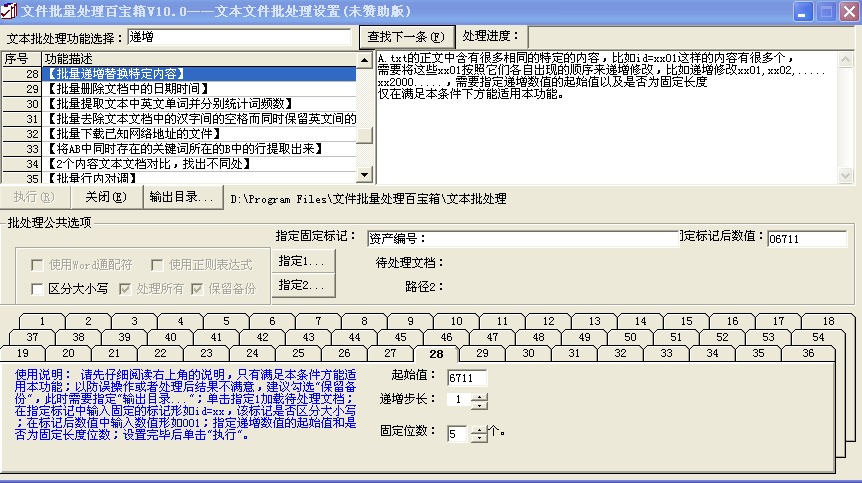Switch to tab 32
The height and width of the screenshot is (483, 862).
tap(620, 353)
